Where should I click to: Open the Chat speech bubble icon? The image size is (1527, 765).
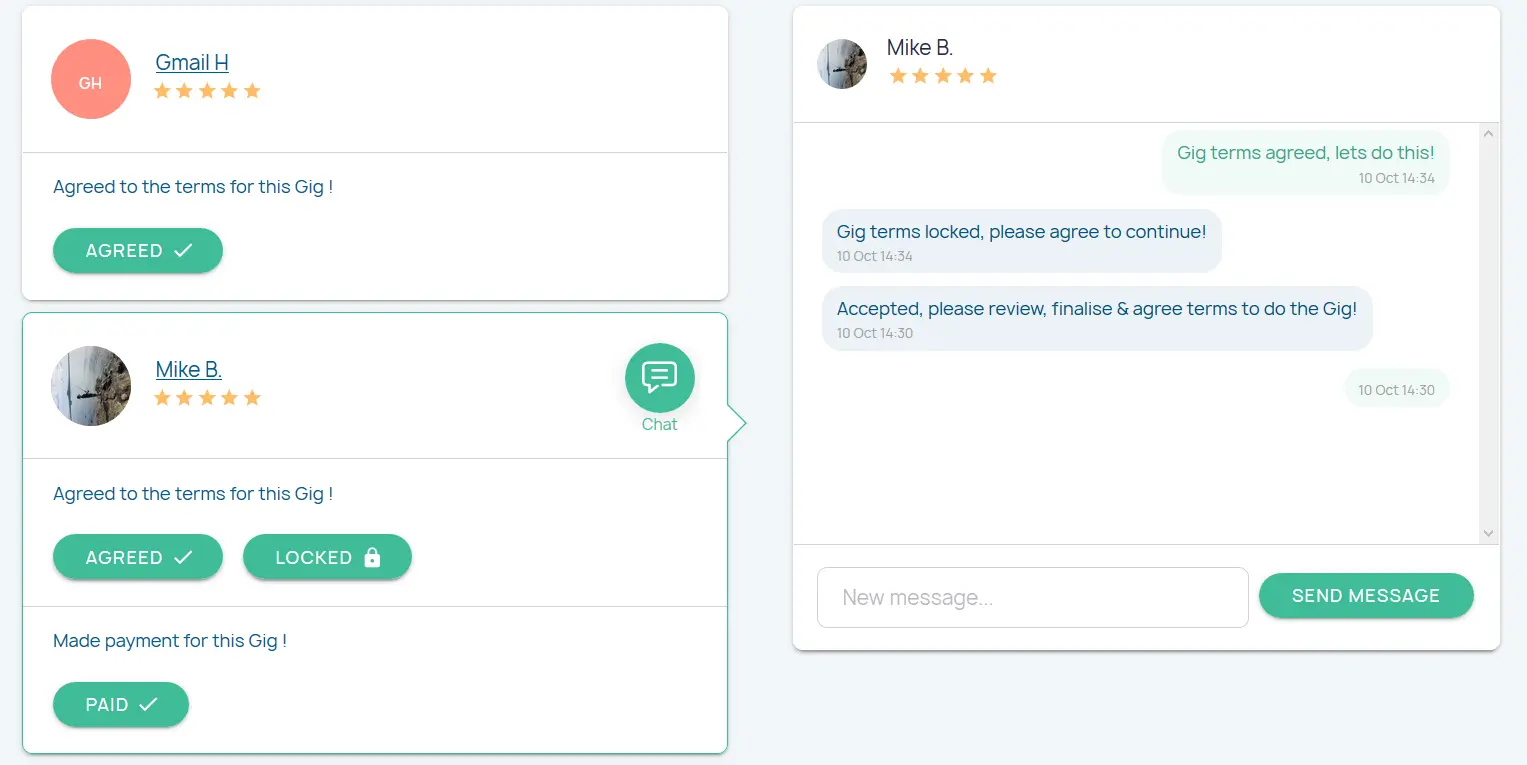[659, 378]
